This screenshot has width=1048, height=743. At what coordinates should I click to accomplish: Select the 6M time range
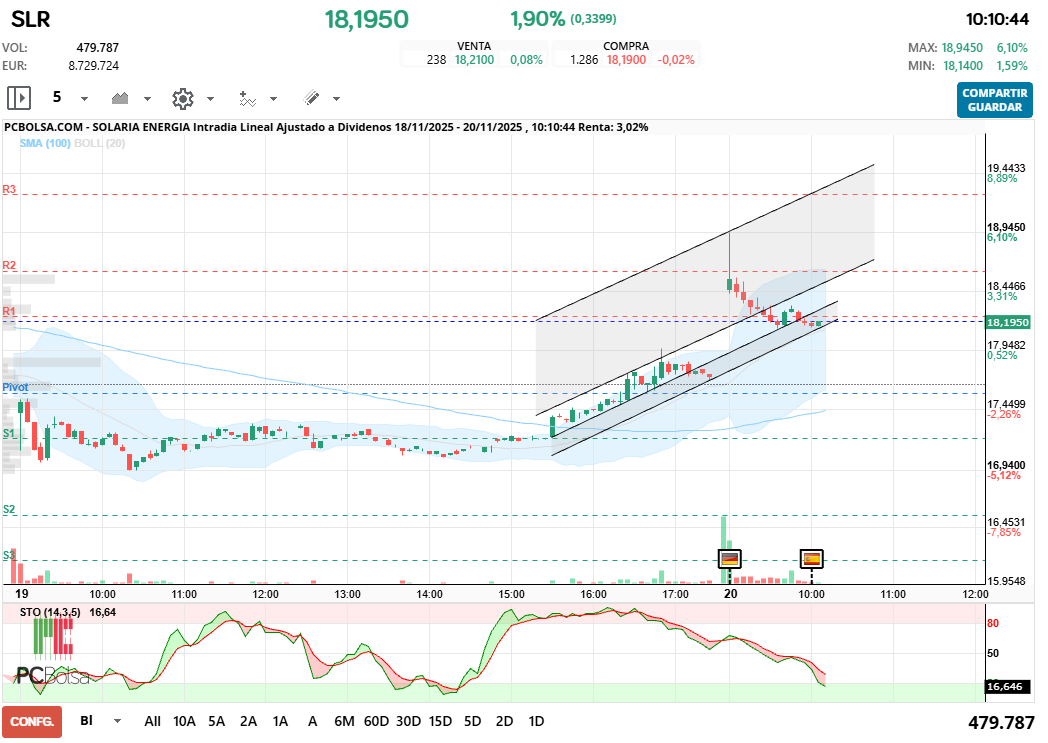(x=344, y=722)
